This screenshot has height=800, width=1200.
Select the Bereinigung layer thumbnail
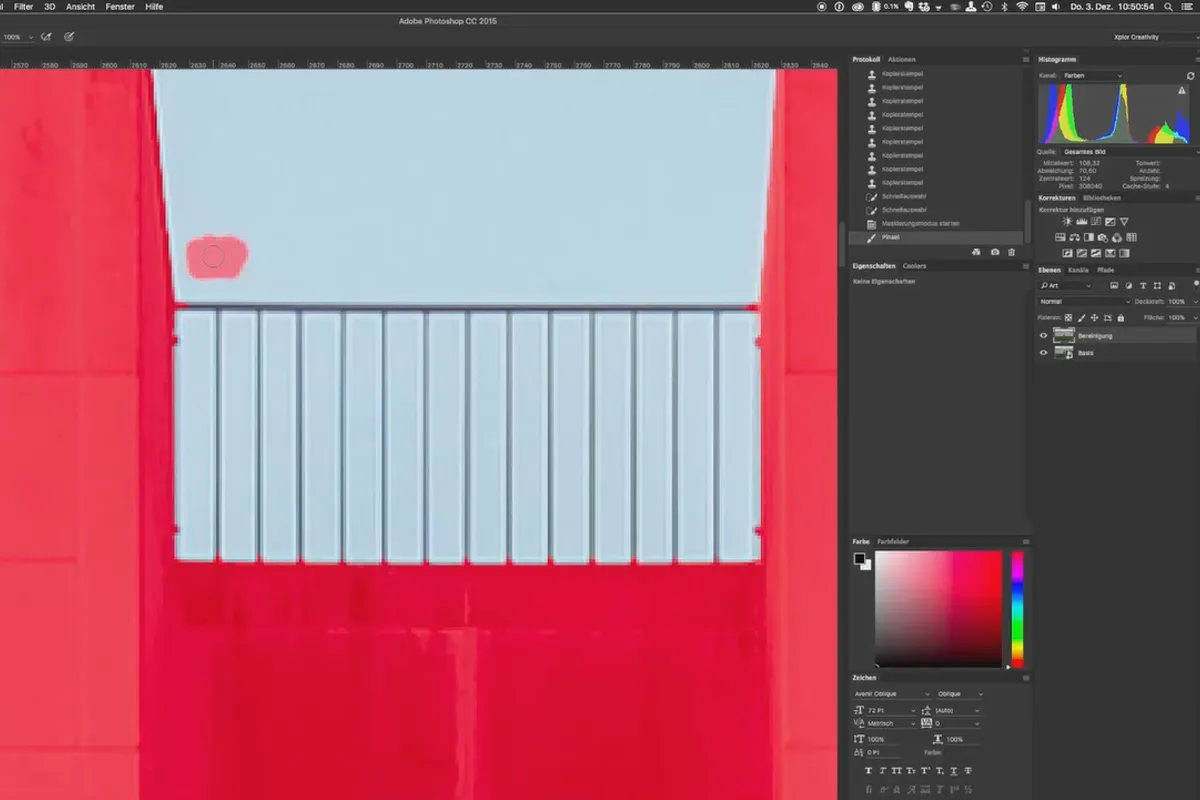[1064, 336]
